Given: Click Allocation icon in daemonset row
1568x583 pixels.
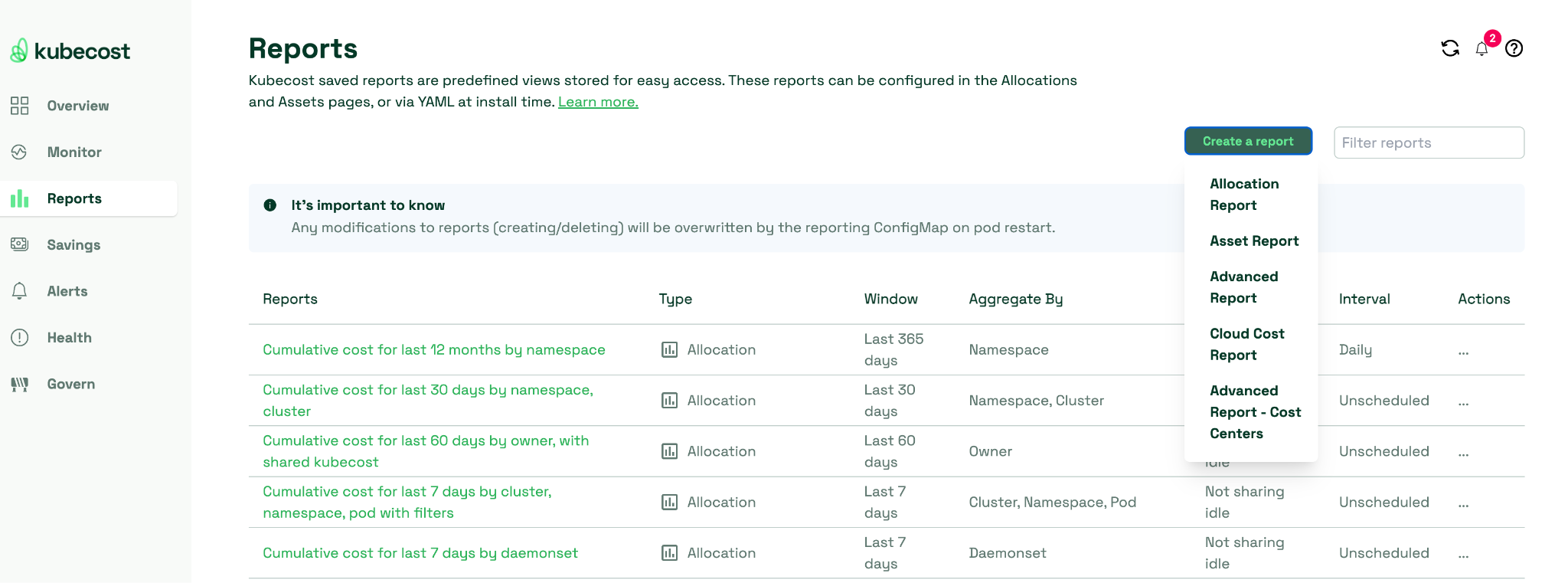Looking at the screenshot, I should click(x=669, y=553).
